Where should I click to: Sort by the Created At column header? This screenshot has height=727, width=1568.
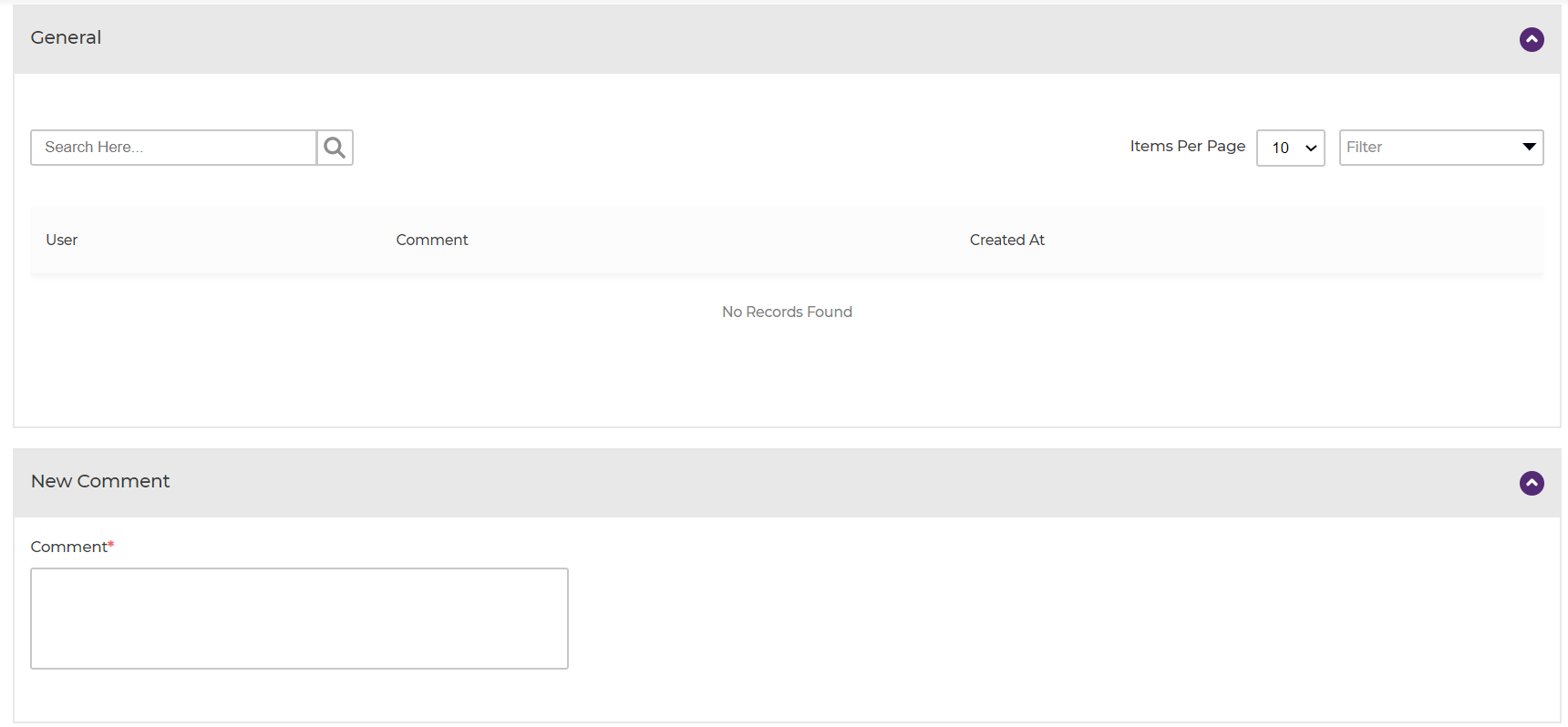[1007, 240]
